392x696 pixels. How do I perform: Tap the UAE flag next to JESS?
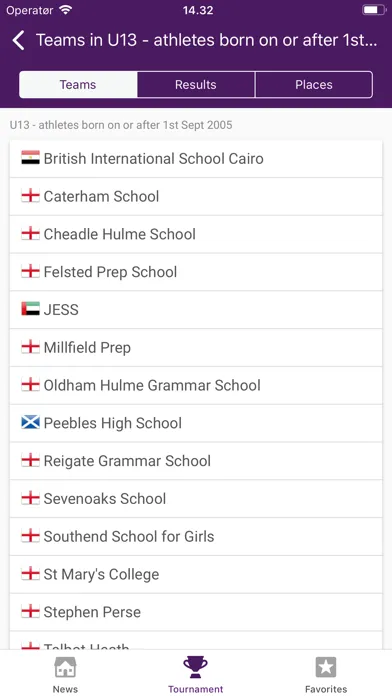(x=30, y=309)
